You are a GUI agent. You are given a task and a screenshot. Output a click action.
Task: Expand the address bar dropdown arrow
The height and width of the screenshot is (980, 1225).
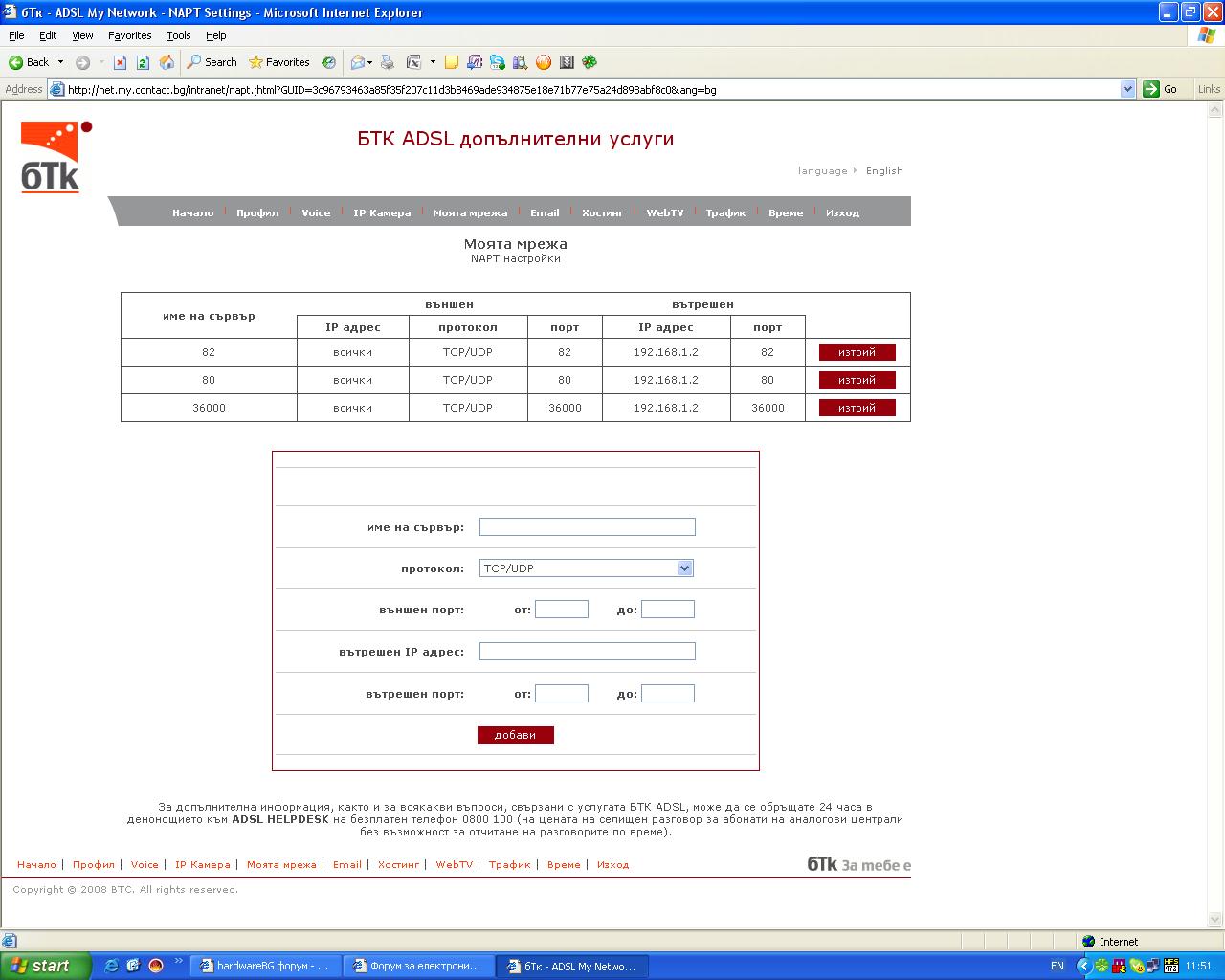tap(1127, 89)
